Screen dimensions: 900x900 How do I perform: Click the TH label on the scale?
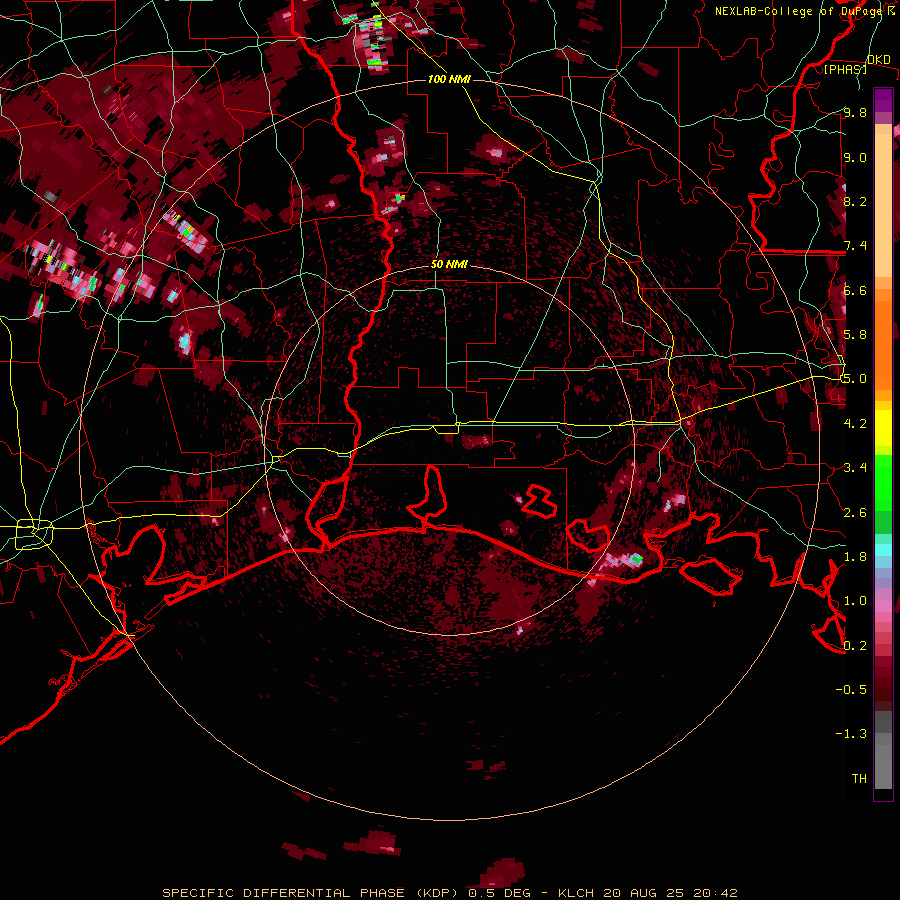859,778
